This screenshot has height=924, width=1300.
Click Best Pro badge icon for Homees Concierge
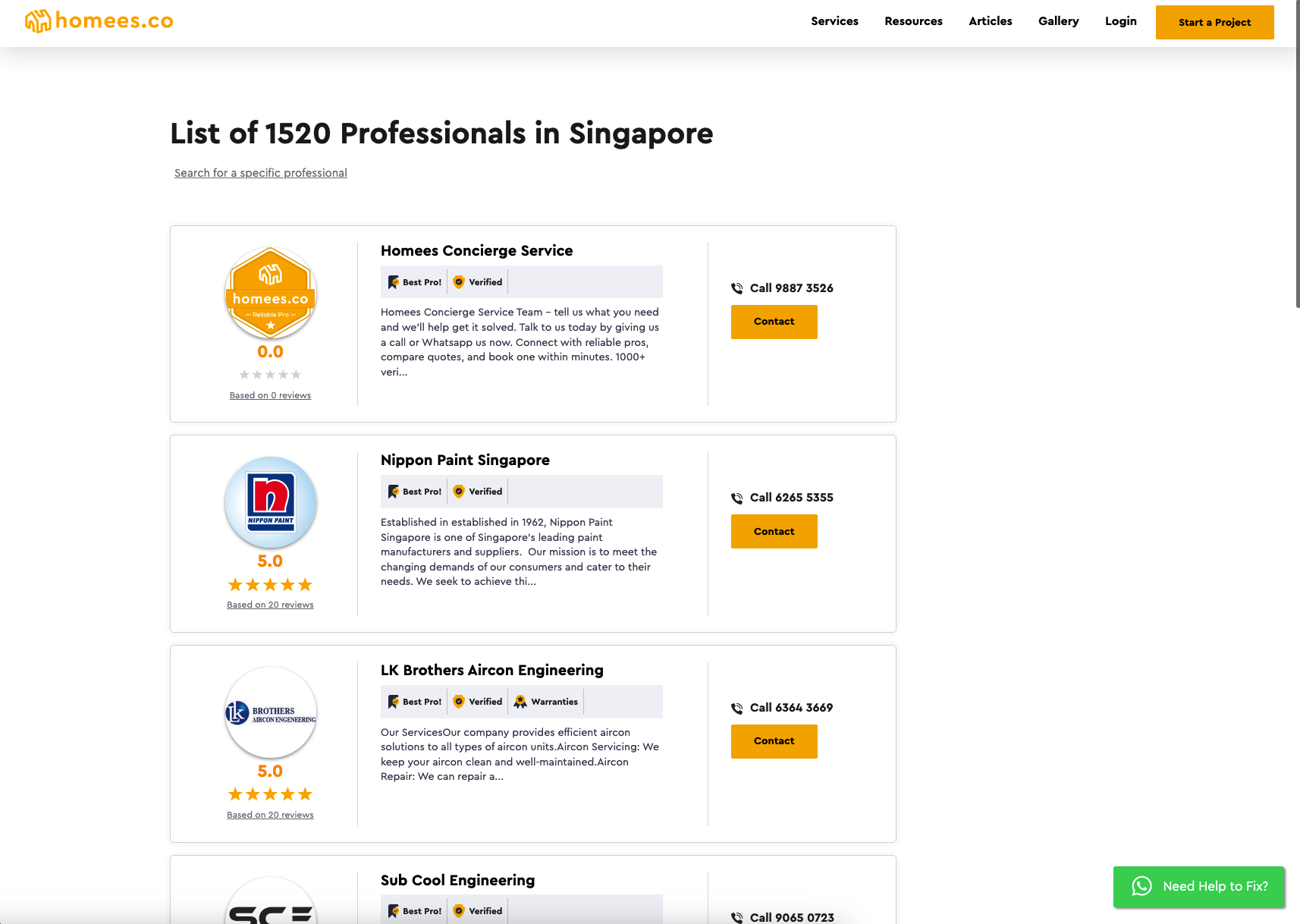(x=393, y=282)
